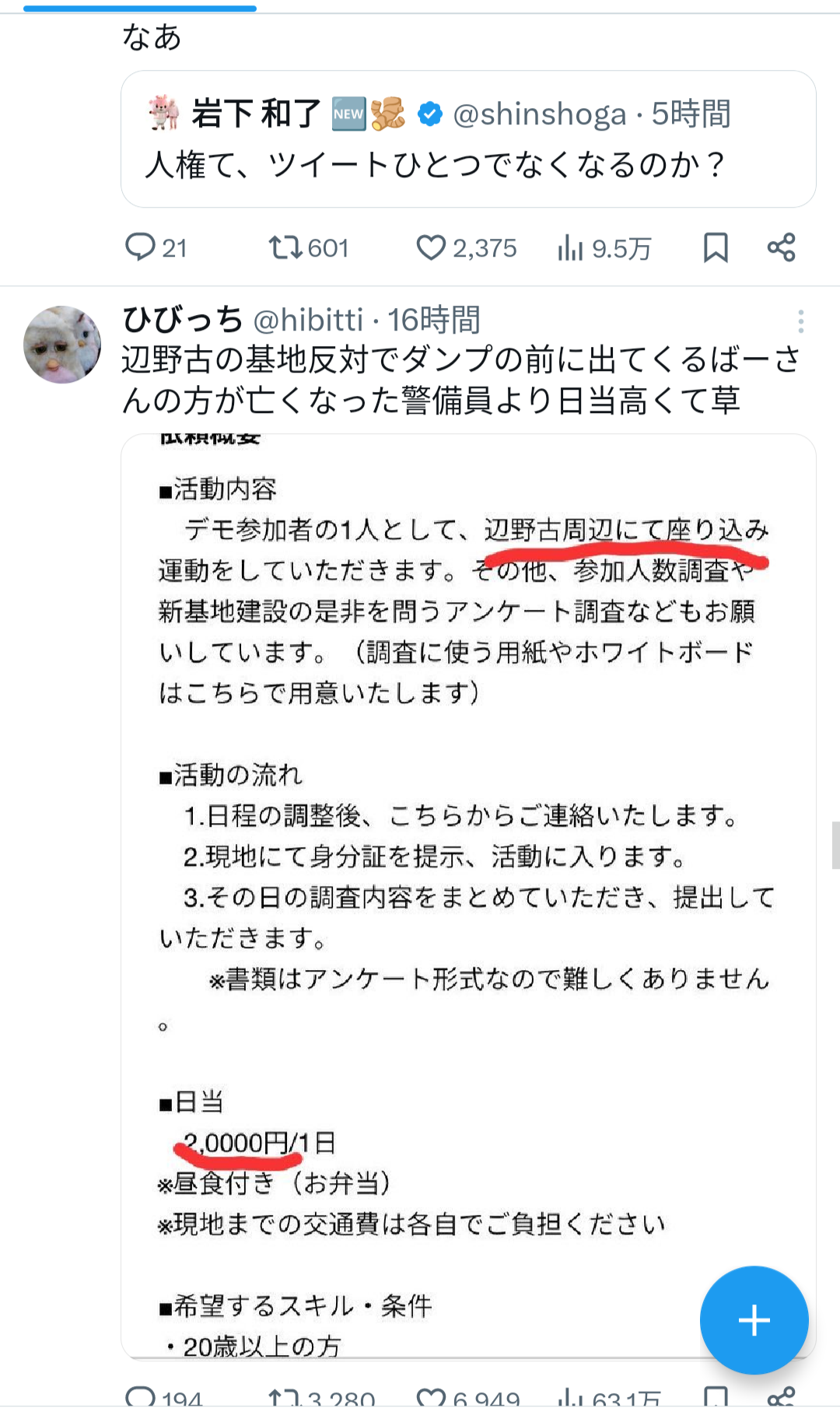The image size is (840, 1422).
Task: Compose new tweet with plus button
Action: point(754,1320)
